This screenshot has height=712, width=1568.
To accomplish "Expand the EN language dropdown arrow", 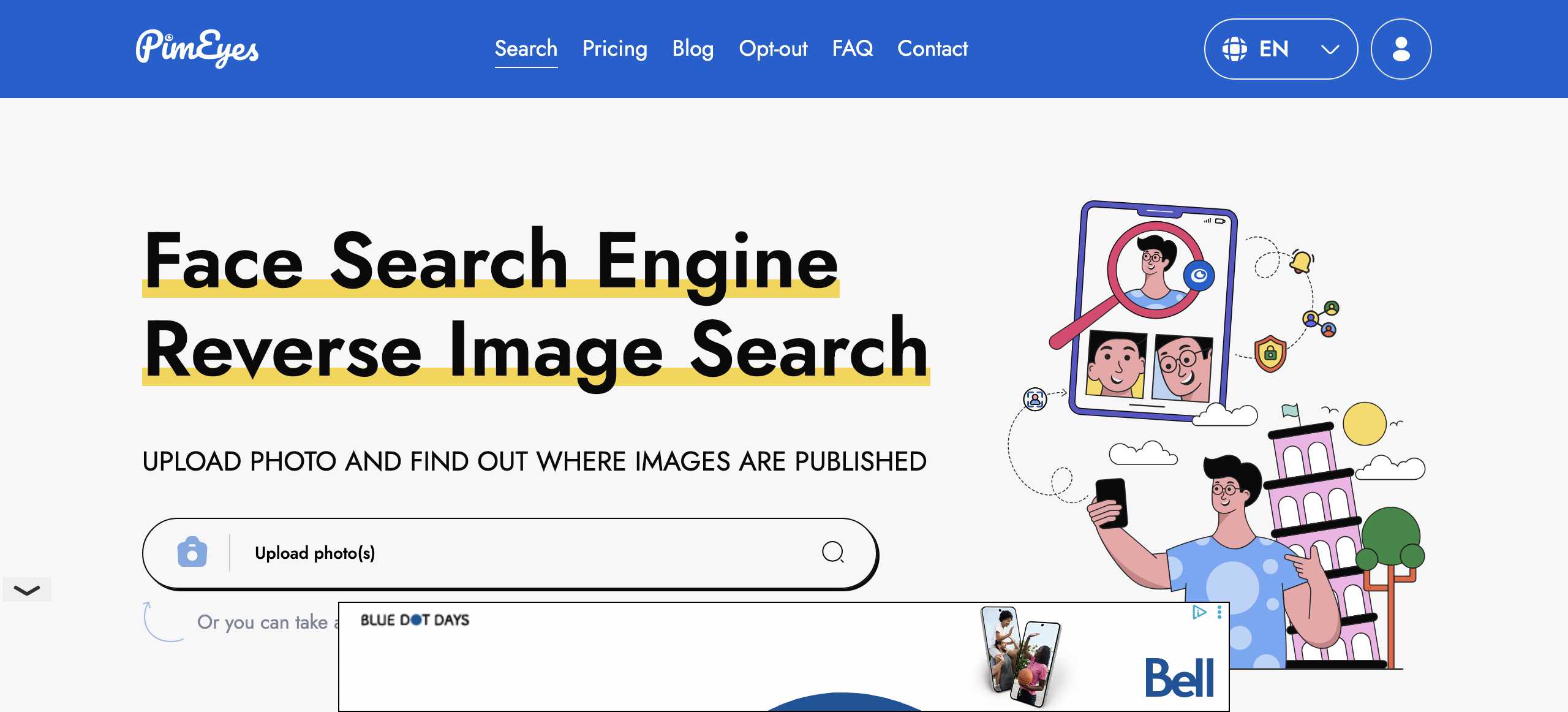I will (1329, 49).
